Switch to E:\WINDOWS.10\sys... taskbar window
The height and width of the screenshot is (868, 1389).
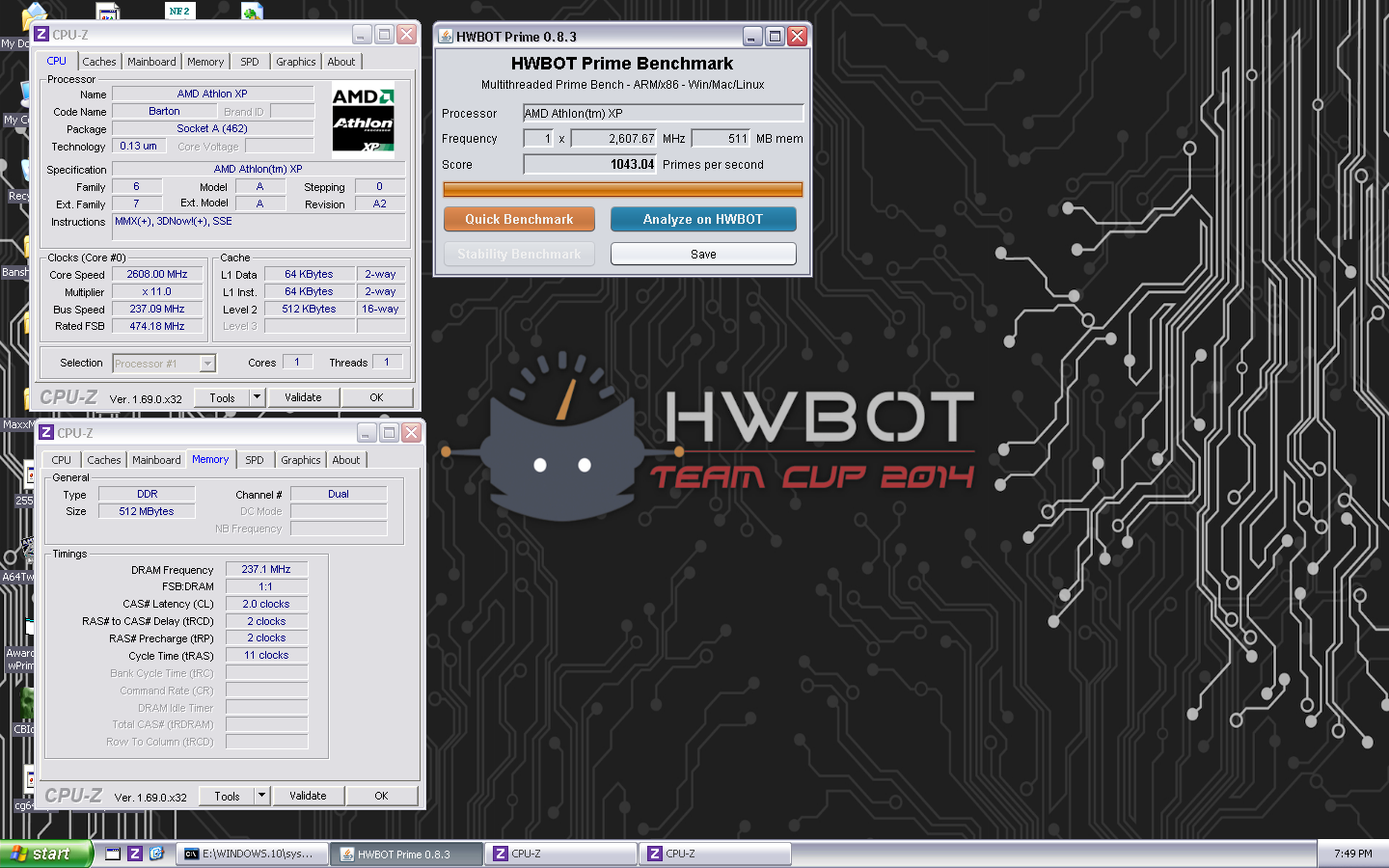tap(252, 854)
